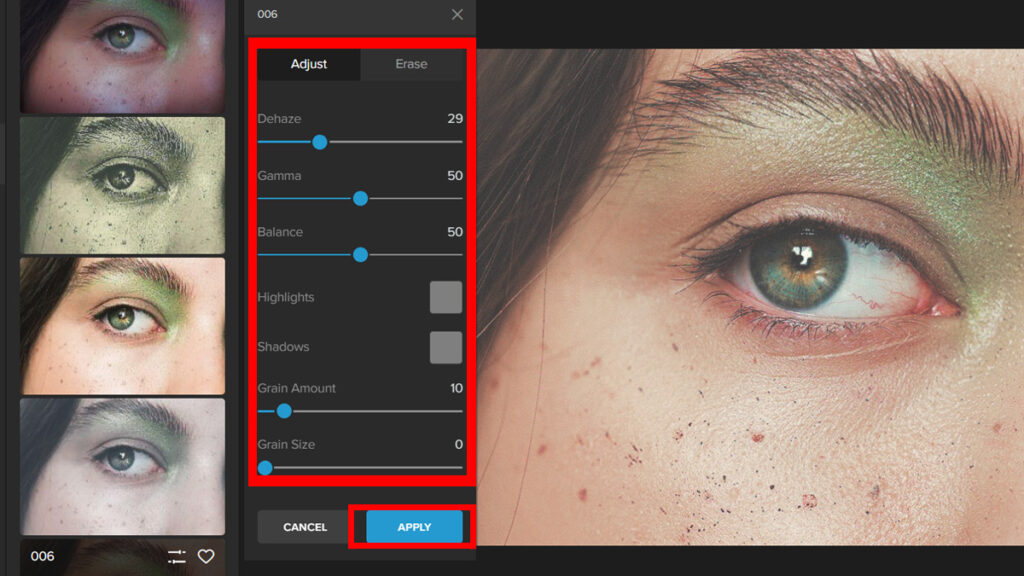The height and width of the screenshot is (576, 1024).
Task: Click the Grain Size slider handle
Action: [265, 467]
